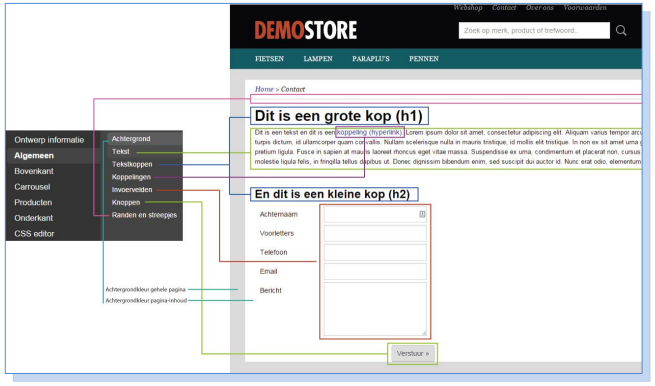Open FIETSEN category in navigation bar
Viewport: 655px width, 386px height.
tap(269, 59)
